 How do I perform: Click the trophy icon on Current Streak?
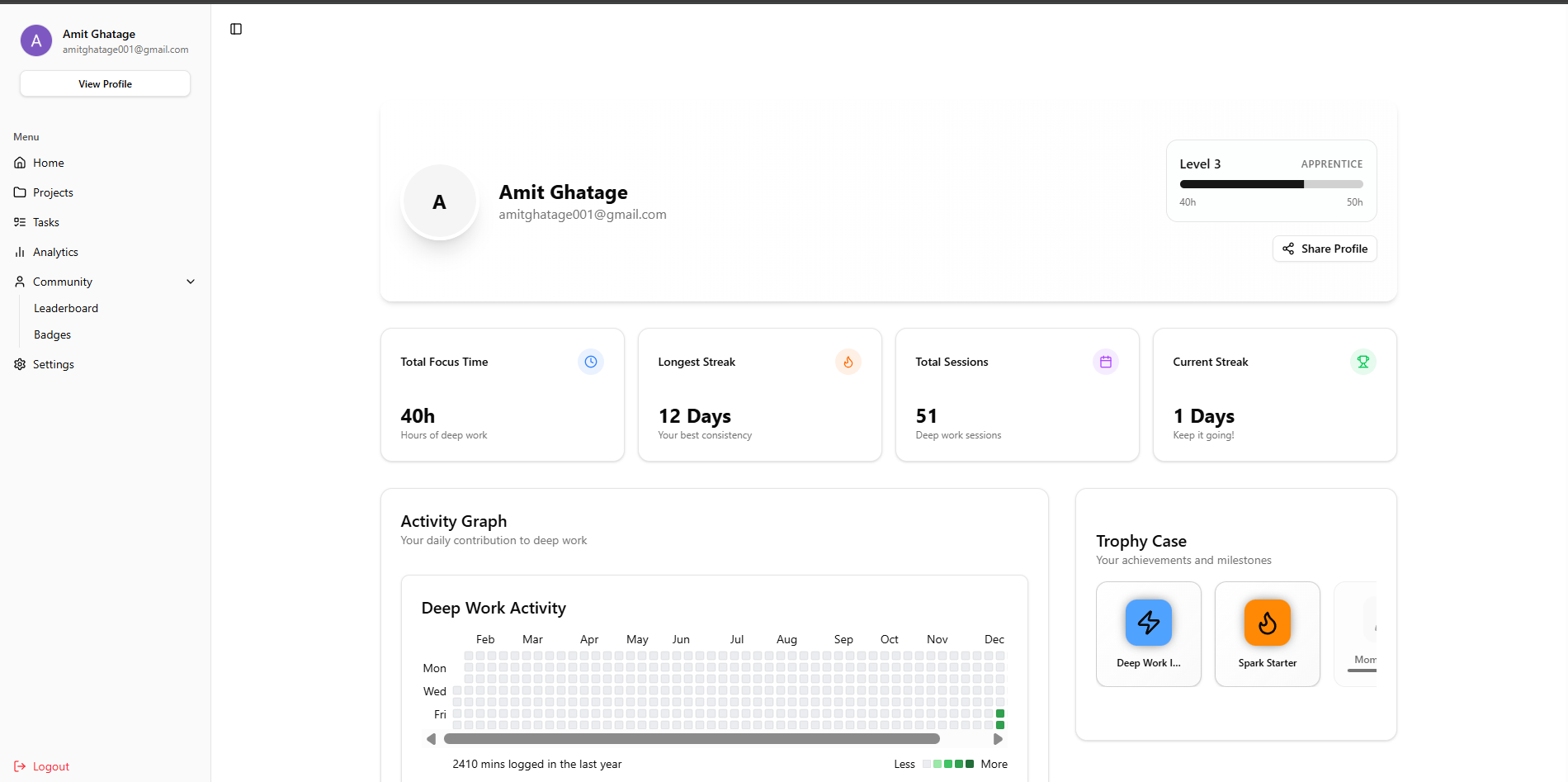(x=1363, y=362)
